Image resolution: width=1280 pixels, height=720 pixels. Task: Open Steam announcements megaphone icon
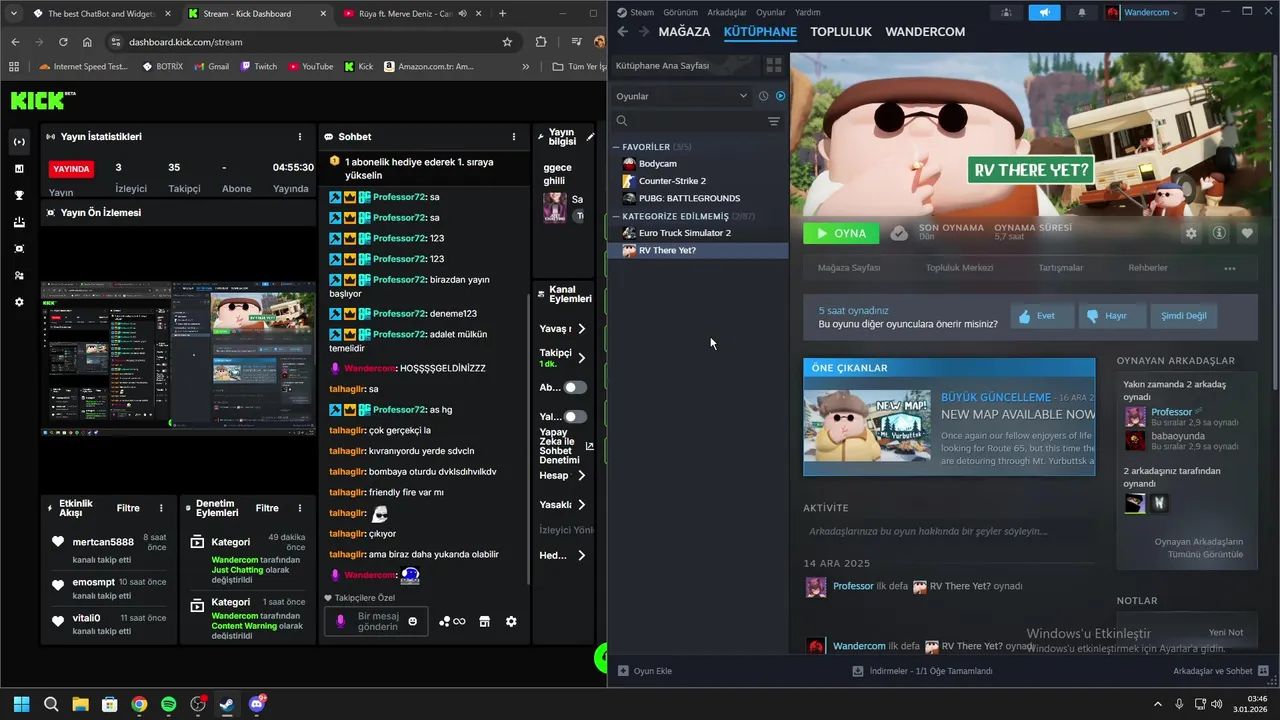1044,12
